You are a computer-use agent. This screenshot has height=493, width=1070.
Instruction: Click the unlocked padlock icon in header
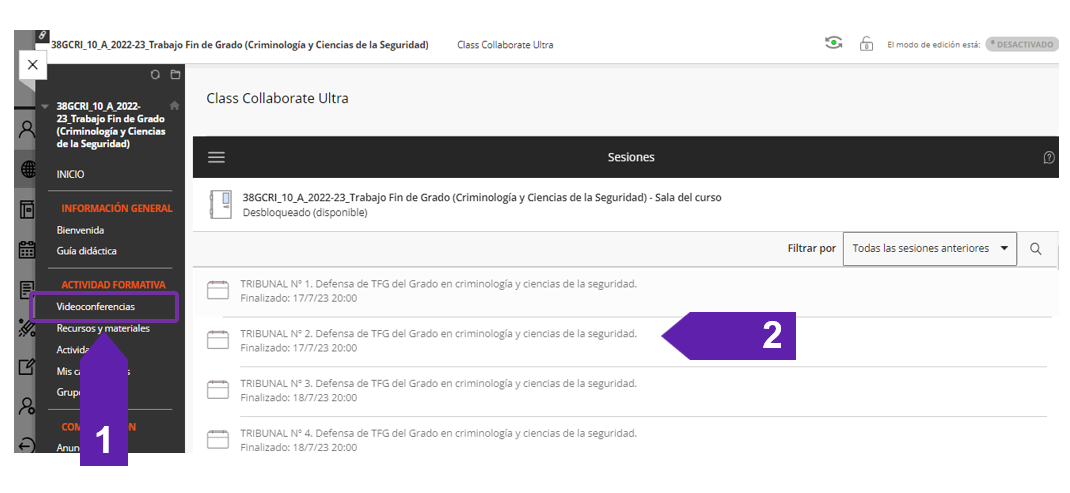pos(866,44)
